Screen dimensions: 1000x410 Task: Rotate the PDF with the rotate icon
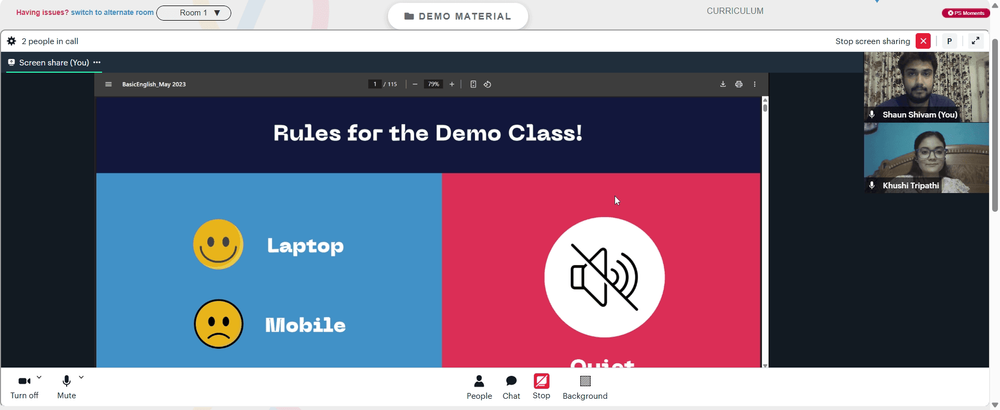pyautogui.click(x=487, y=84)
